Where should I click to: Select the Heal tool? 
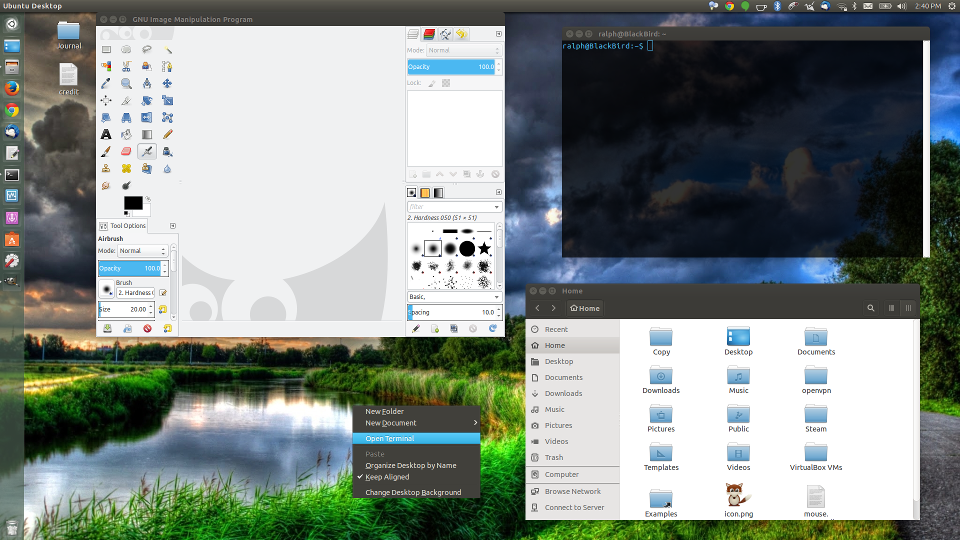pos(126,168)
